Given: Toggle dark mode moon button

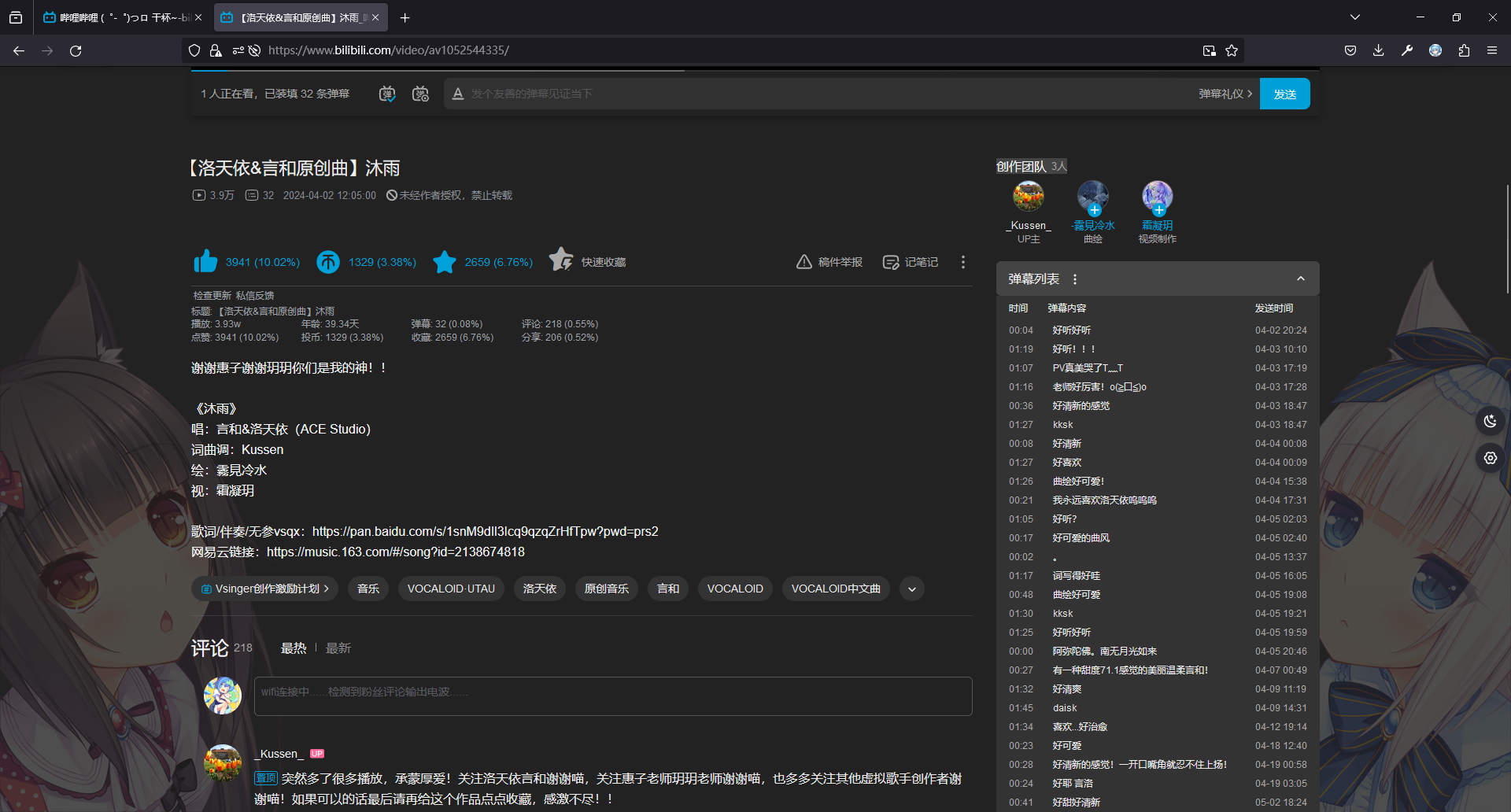Looking at the screenshot, I should tap(1490, 421).
